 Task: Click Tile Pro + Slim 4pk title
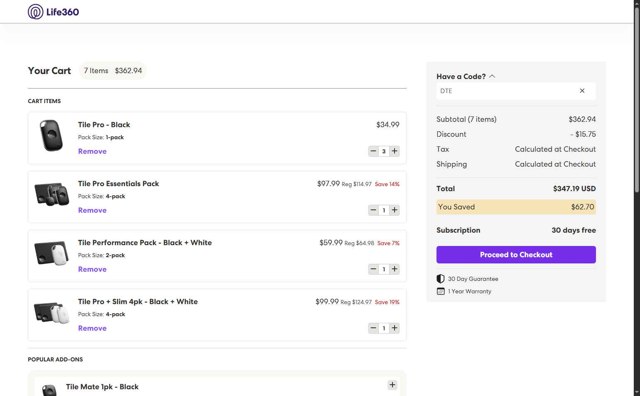(x=138, y=302)
